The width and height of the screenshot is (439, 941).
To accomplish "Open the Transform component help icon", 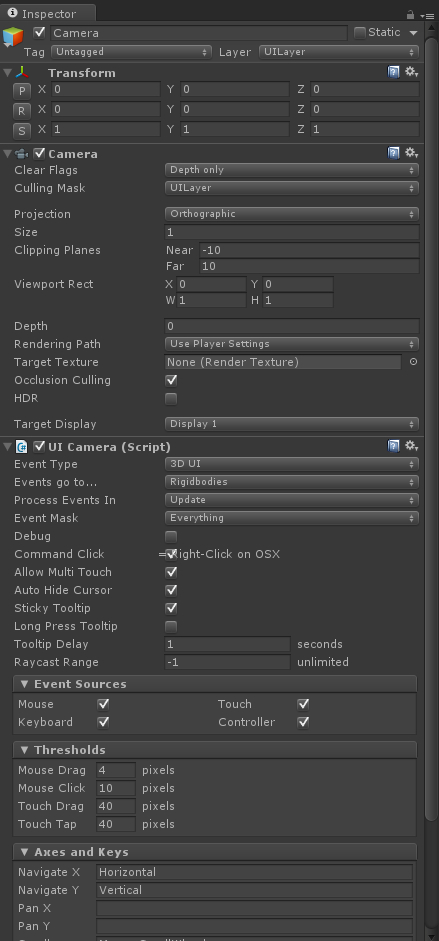I will click(393, 72).
